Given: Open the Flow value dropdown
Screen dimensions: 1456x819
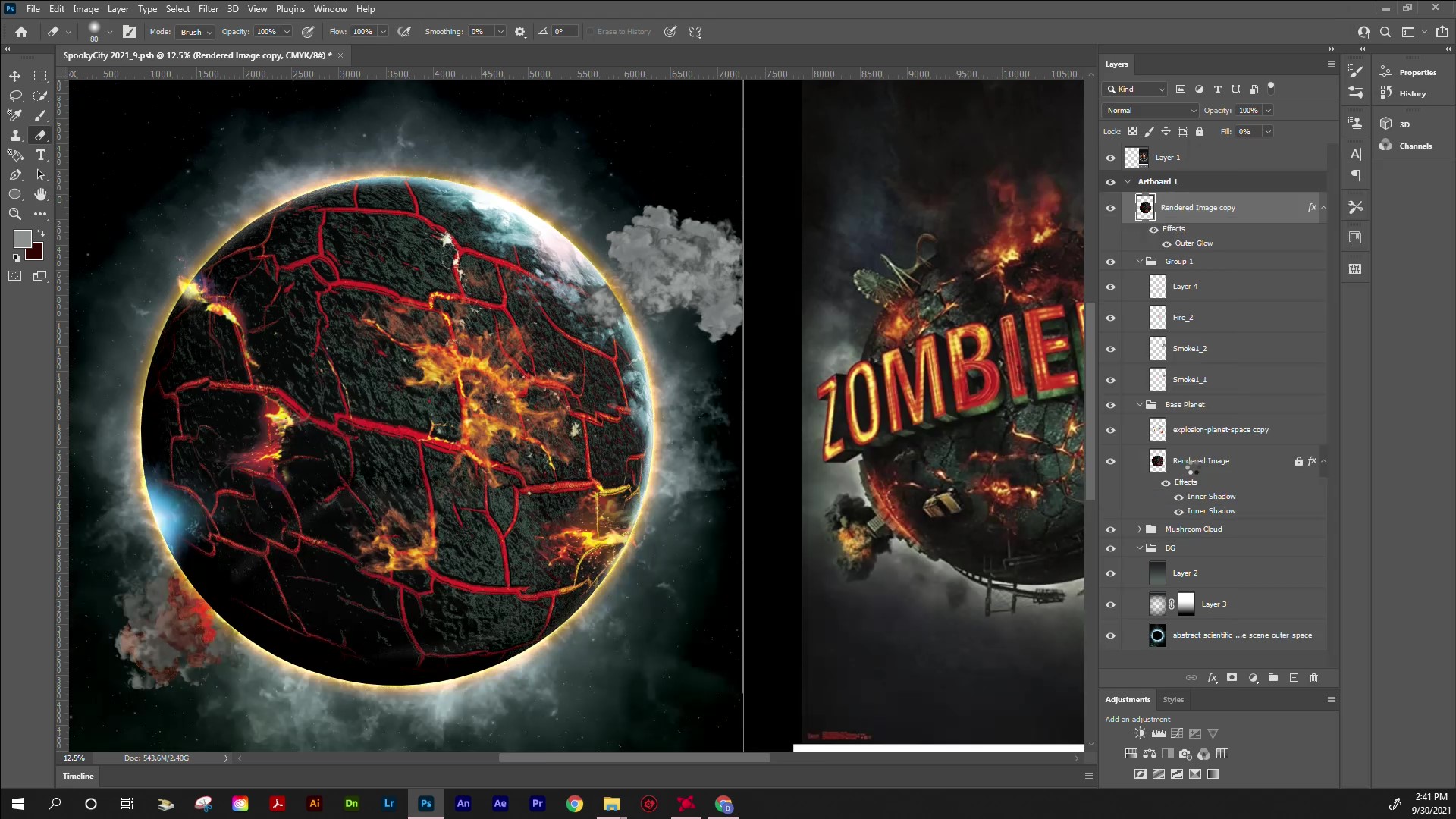Looking at the screenshot, I should [x=383, y=32].
